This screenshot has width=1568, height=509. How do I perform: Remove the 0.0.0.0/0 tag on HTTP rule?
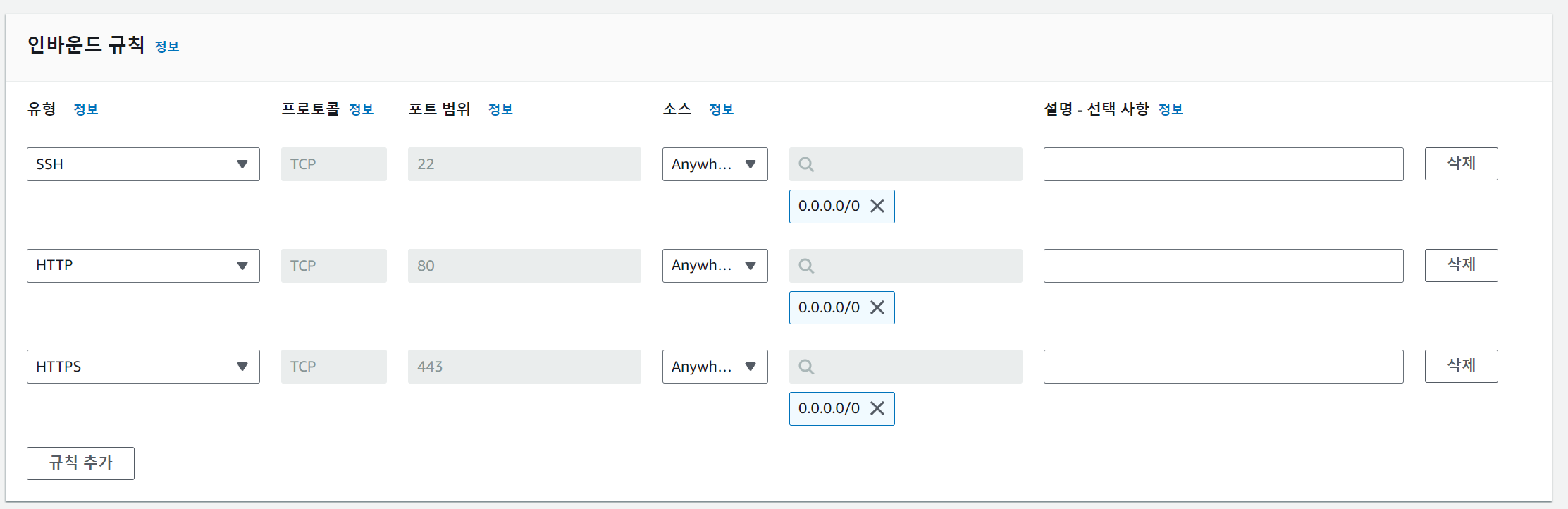(877, 307)
